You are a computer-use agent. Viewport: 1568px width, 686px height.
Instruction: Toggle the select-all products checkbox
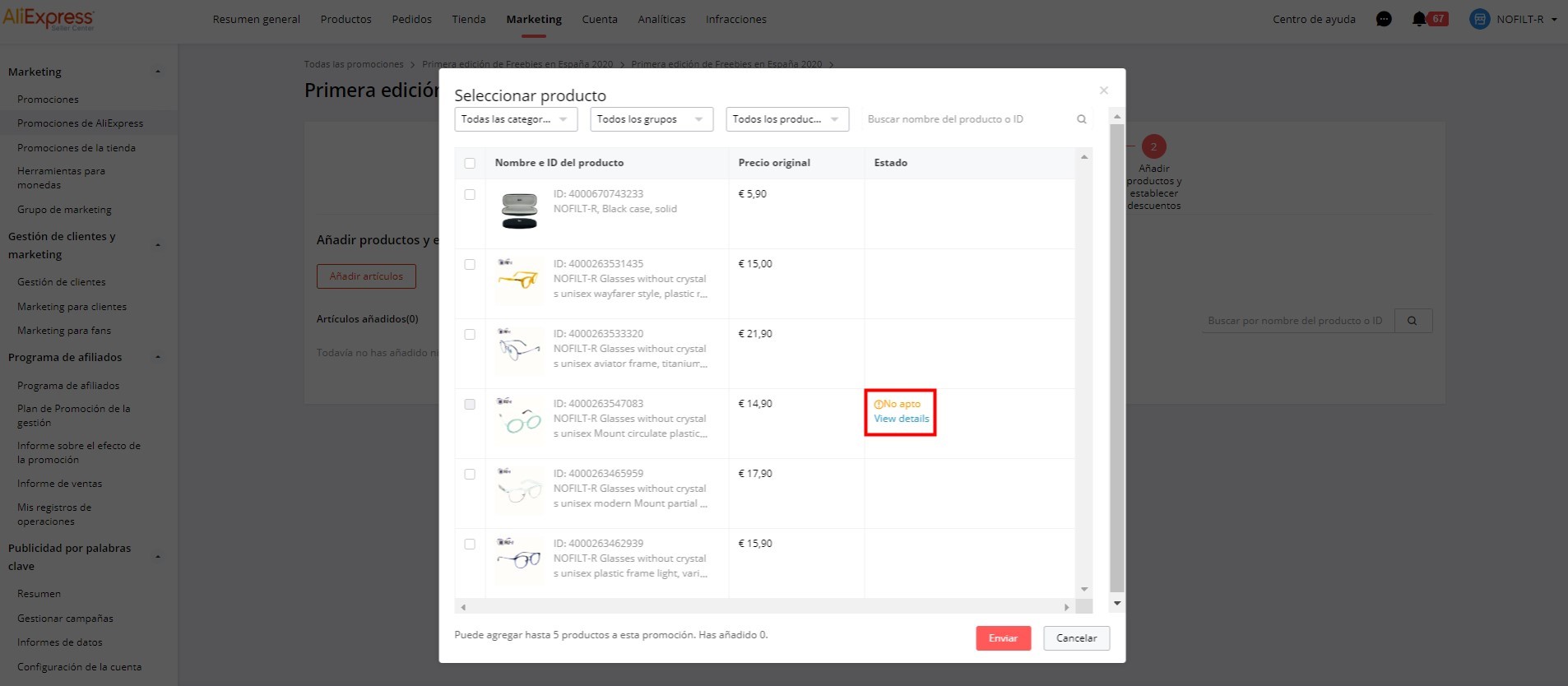[x=470, y=163]
